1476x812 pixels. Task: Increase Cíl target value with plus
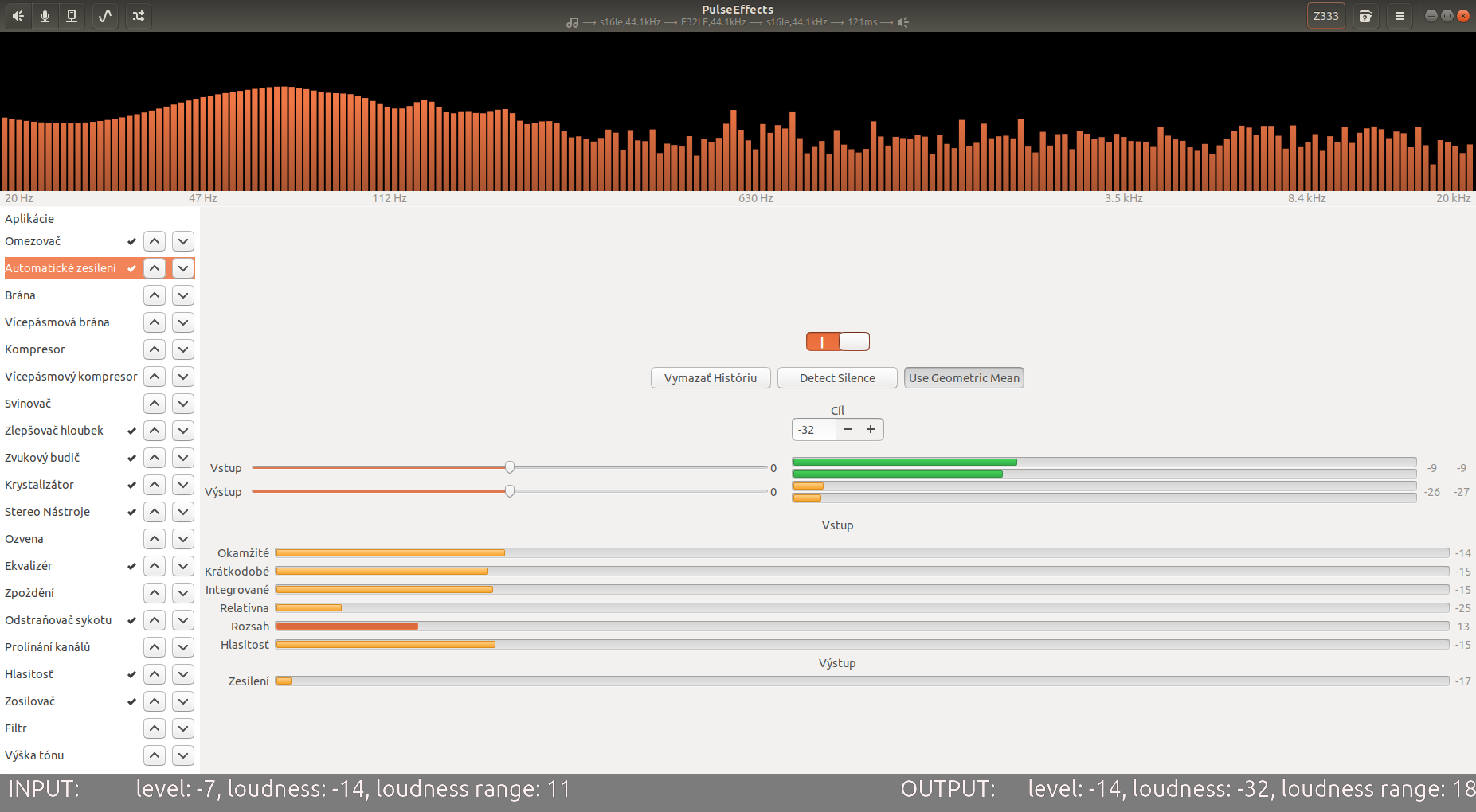click(871, 430)
